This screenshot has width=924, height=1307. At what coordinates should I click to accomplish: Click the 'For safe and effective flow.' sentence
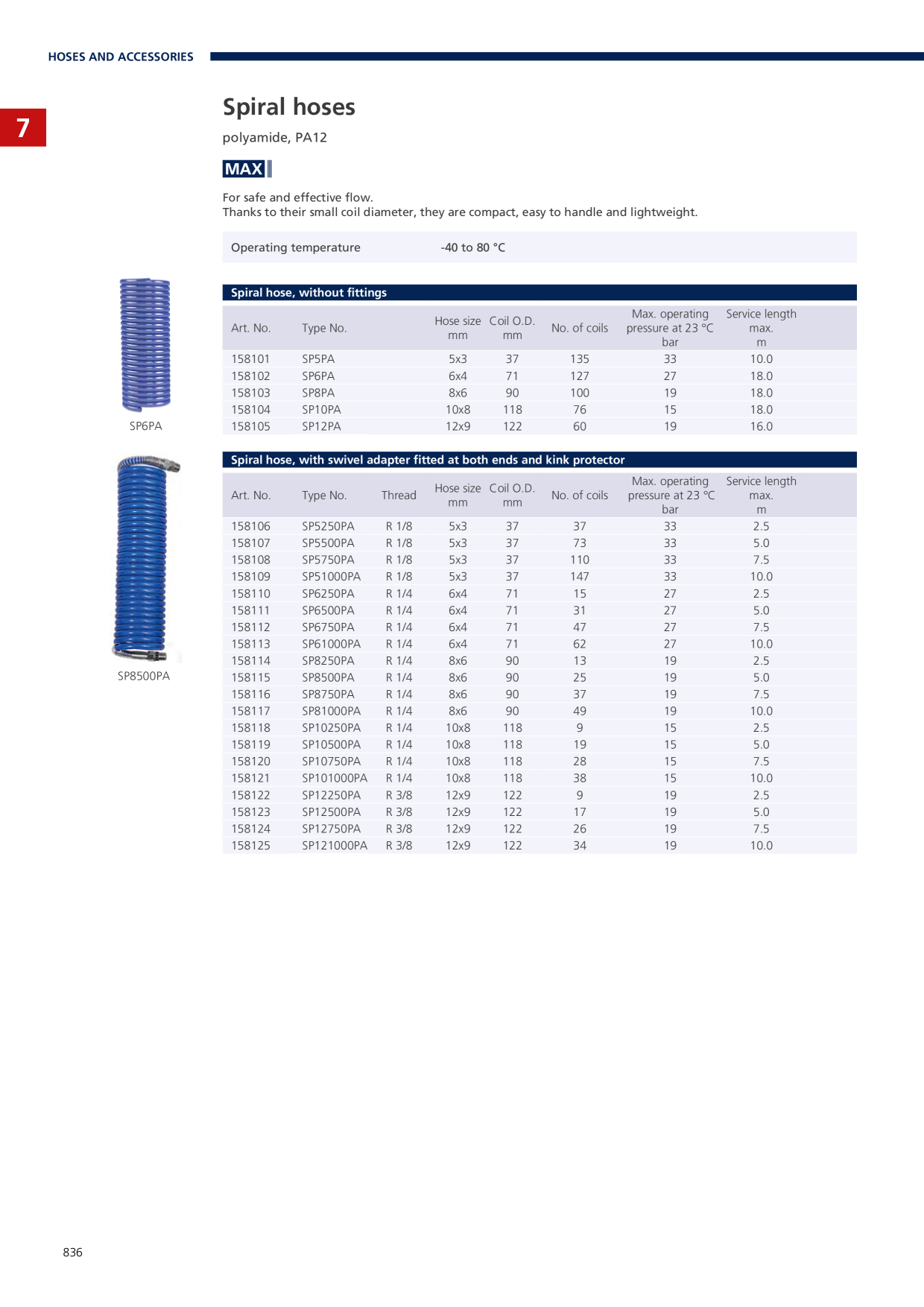[298, 197]
